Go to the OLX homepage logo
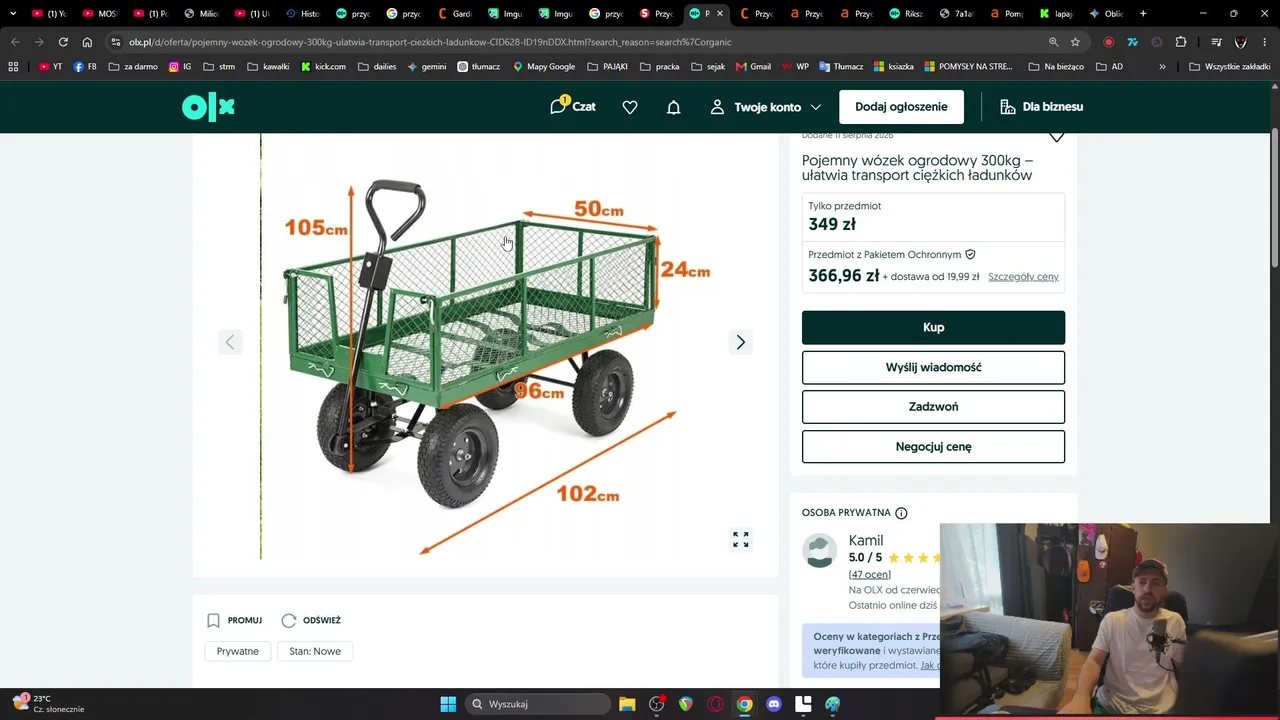The image size is (1280, 720). tap(208, 107)
